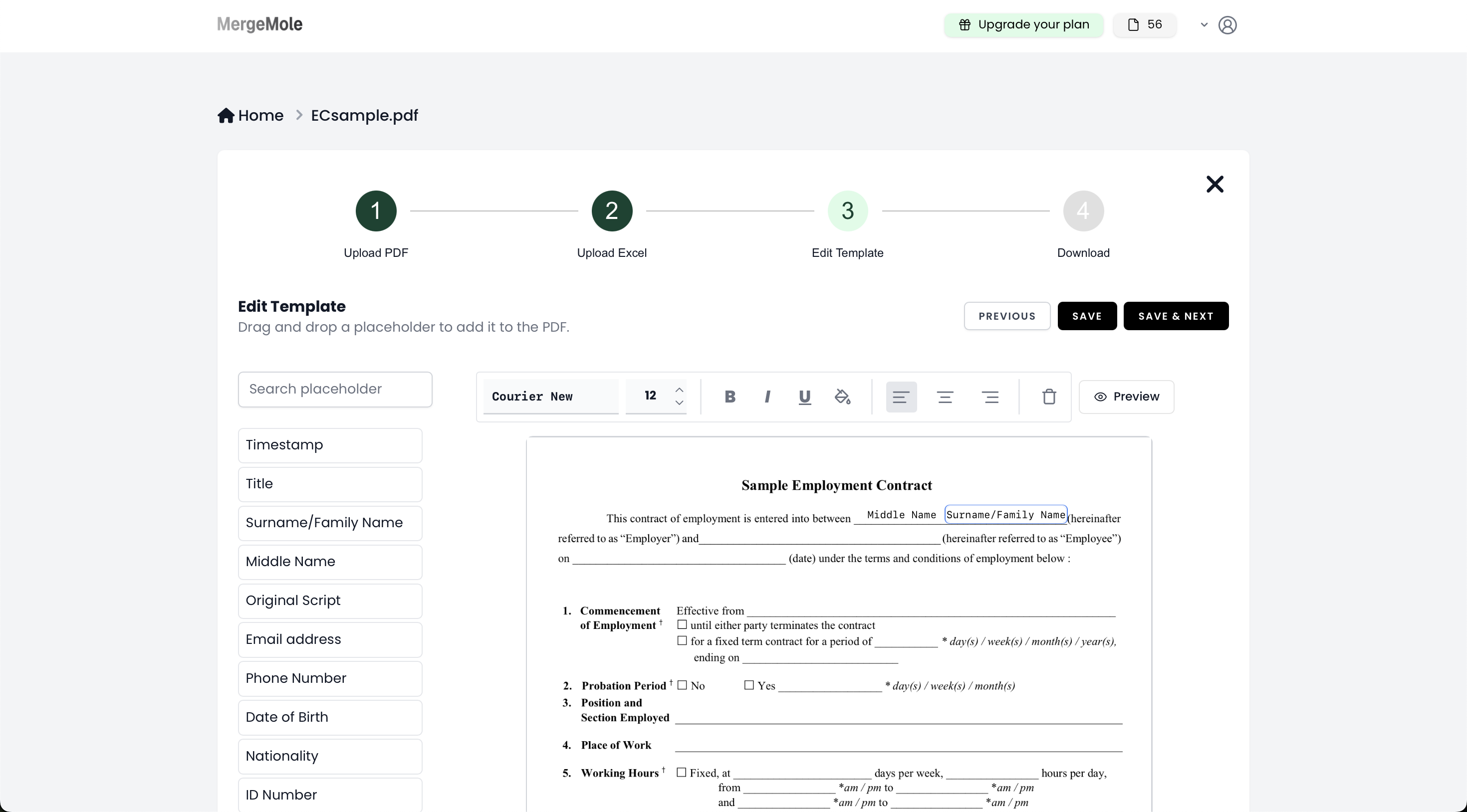Decrease font size with down arrow

[679, 403]
